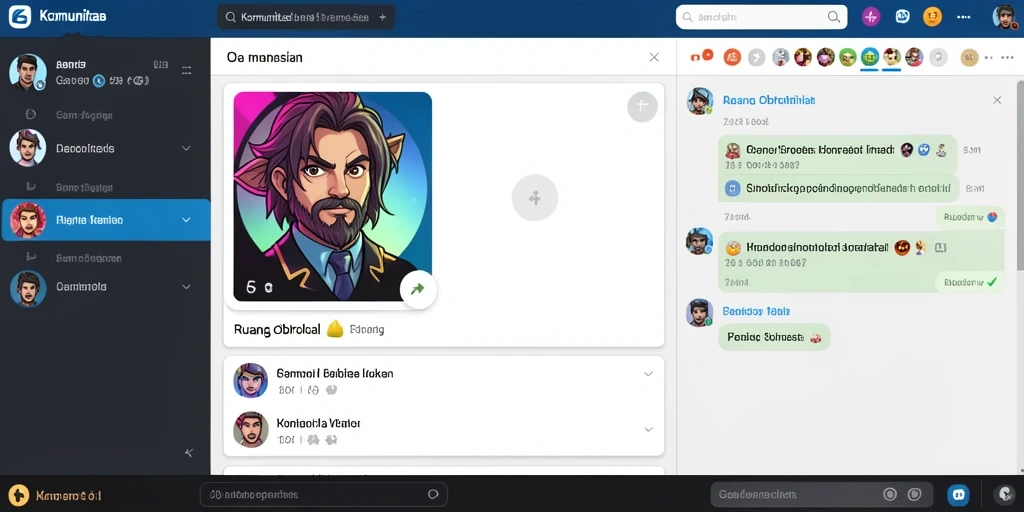The image size is (1024, 512).
Task: Select the Gamimiole item in the sidebar
Action: coord(105,287)
